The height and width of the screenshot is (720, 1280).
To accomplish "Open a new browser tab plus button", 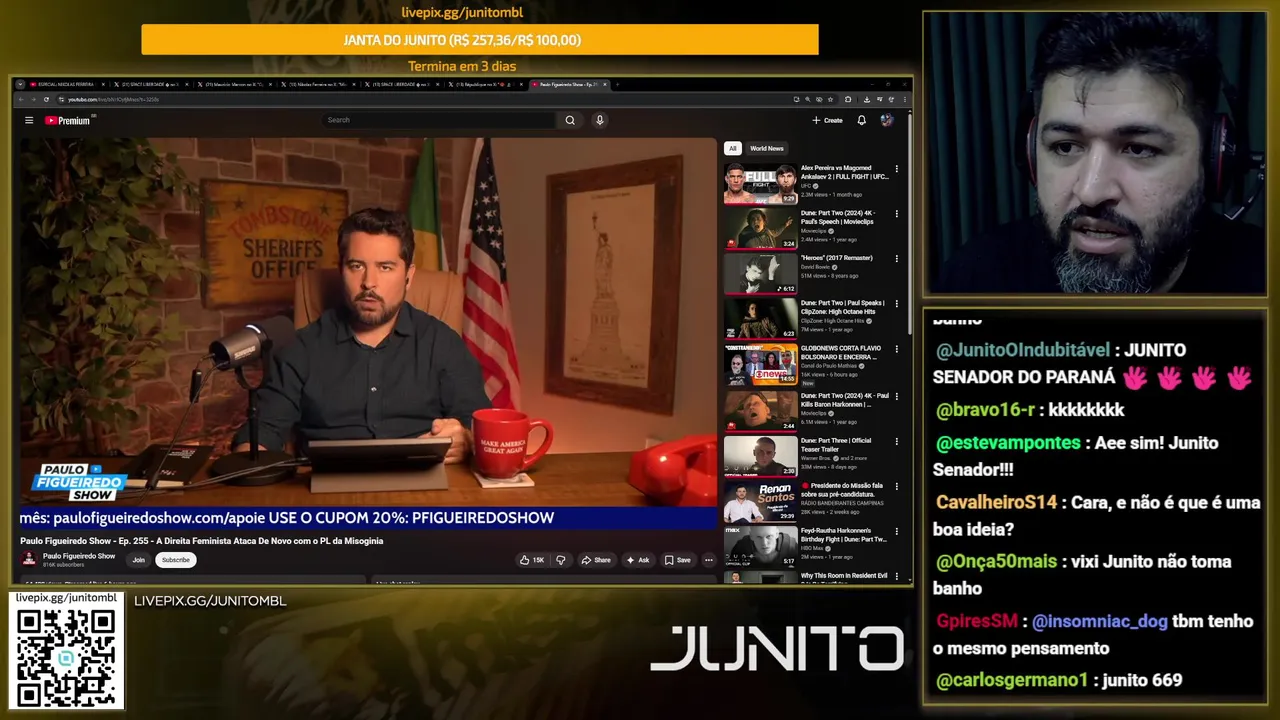I will pyautogui.click(x=618, y=84).
